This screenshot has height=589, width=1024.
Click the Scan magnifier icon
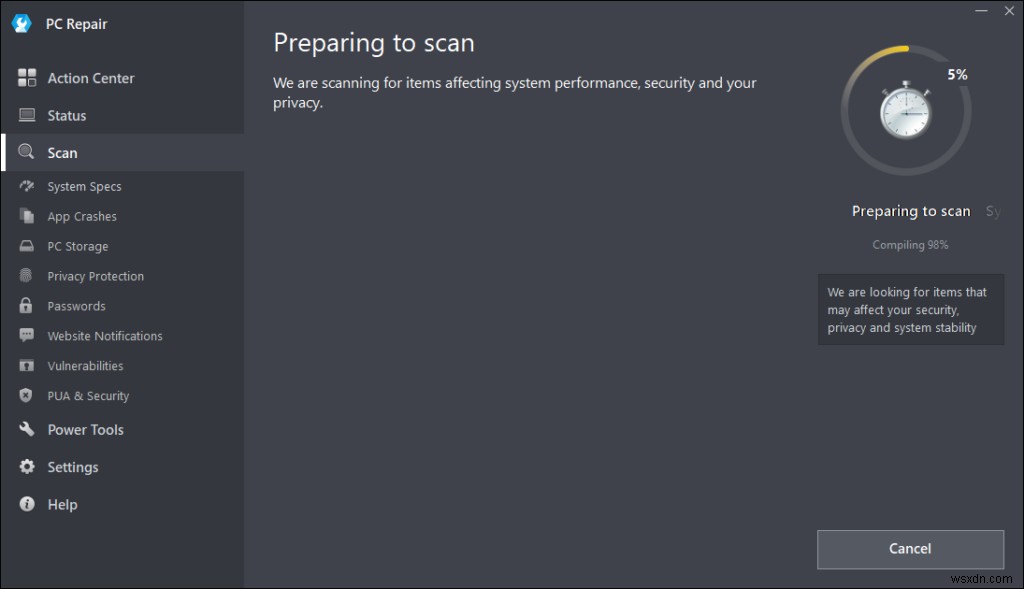[26, 152]
